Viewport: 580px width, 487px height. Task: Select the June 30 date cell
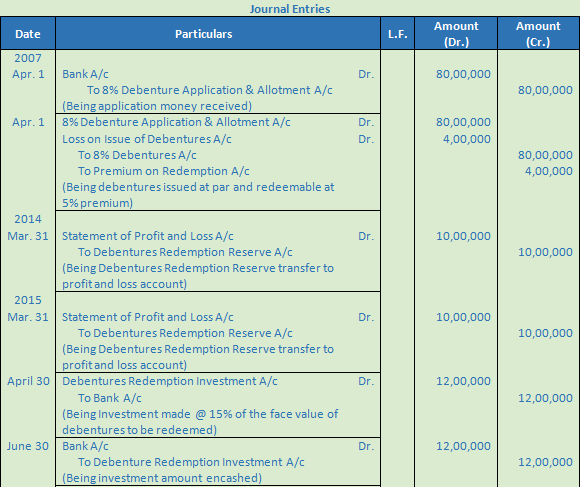coord(28,446)
